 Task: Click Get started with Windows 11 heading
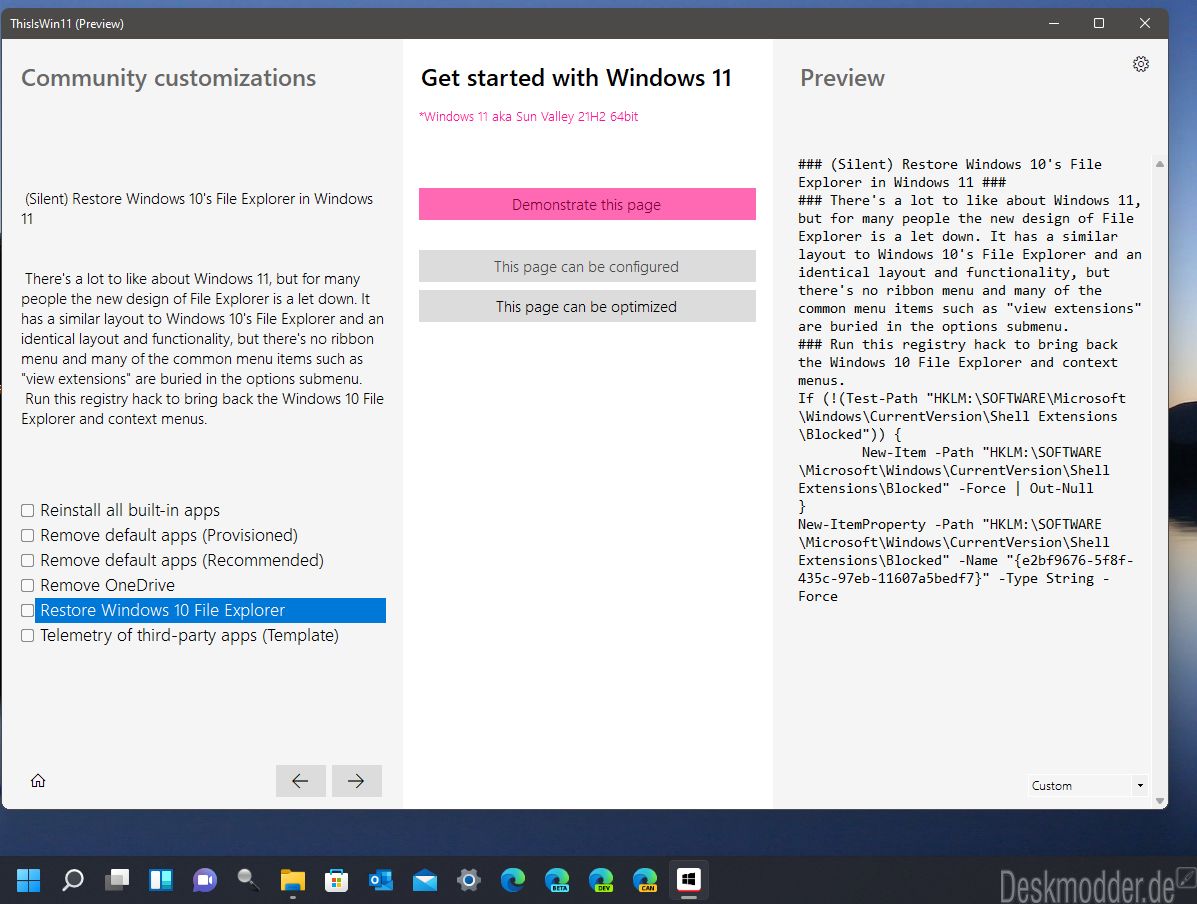(576, 78)
